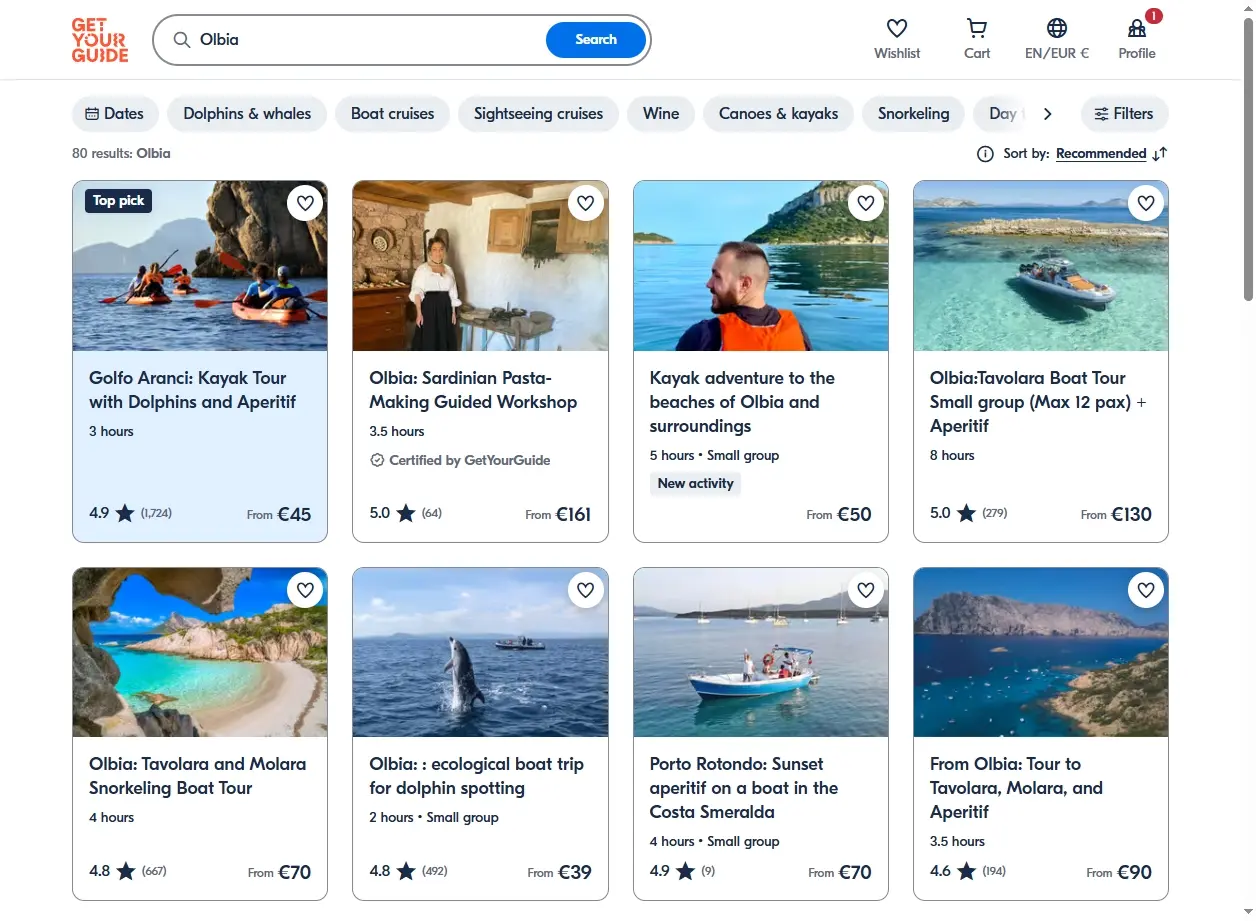The height and width of the screenshot is (921, 1256).
Task: Open the Wishlist heart icon in header
Action: [897, 28]
